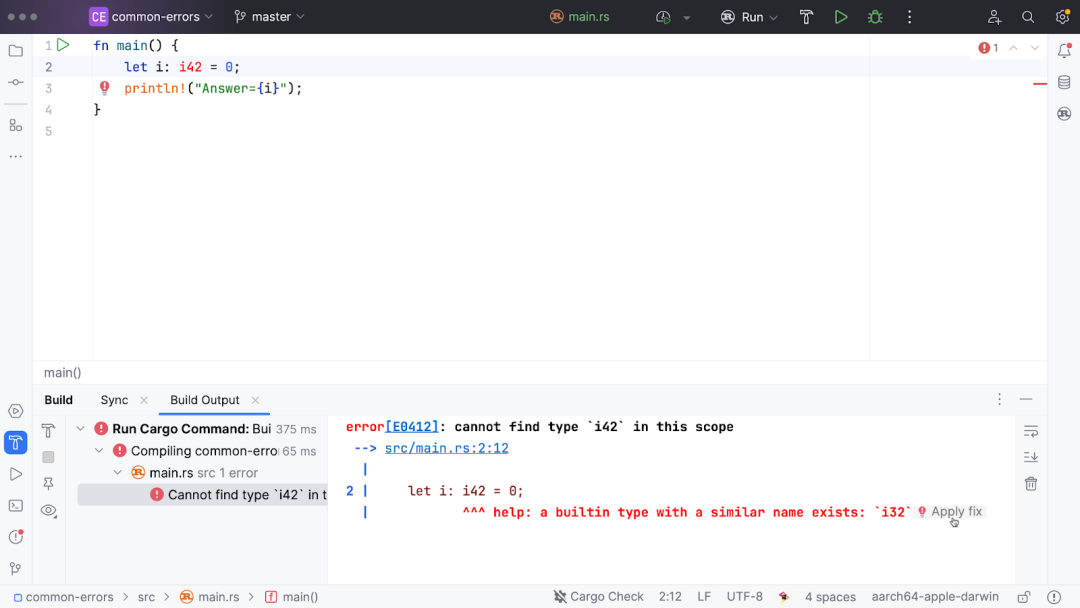Image resolution: width=1080 pixels, height=608 pixels.
Task: Click the run gutter icon beside fn main
Action: click(x=63, y=45)
